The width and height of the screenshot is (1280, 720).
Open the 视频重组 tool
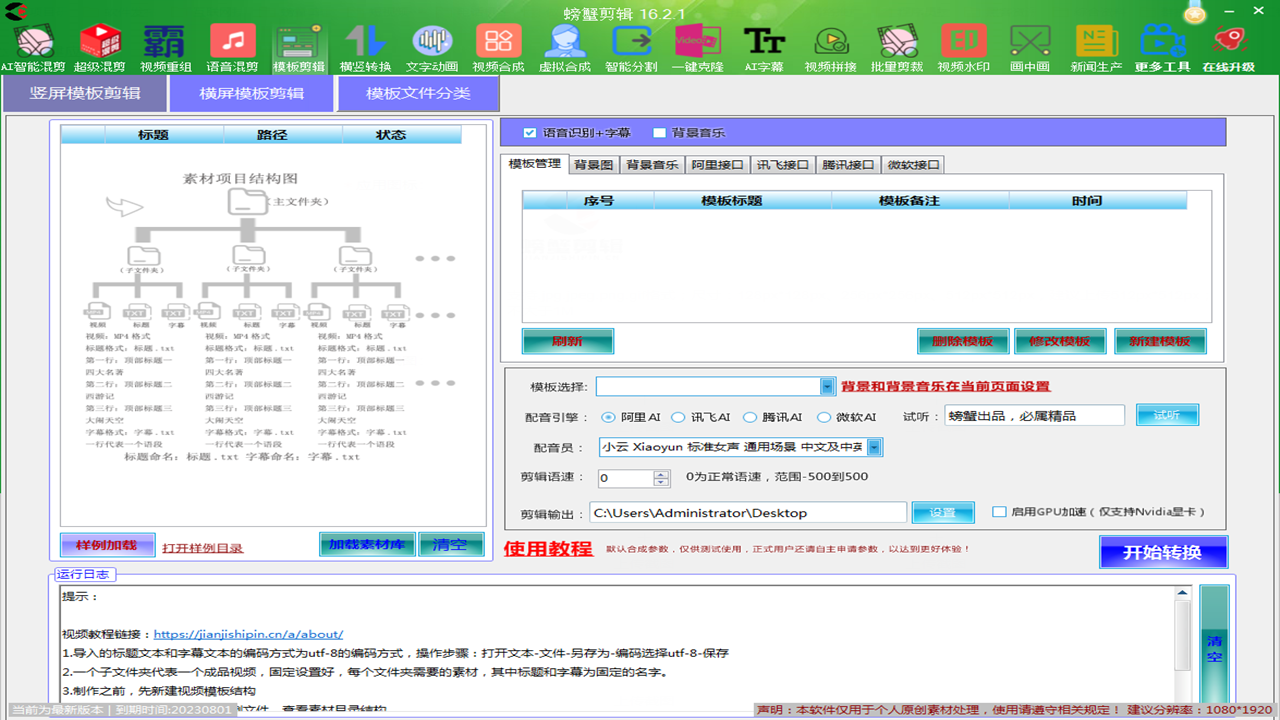point(166,44)
